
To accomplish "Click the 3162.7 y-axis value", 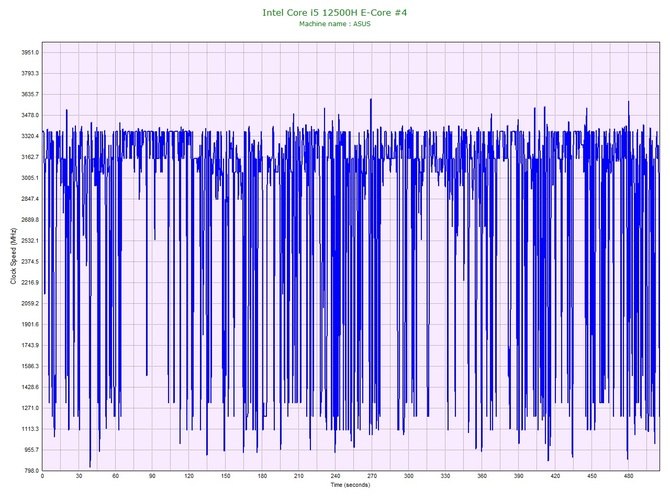I will (x=30, y=157).
